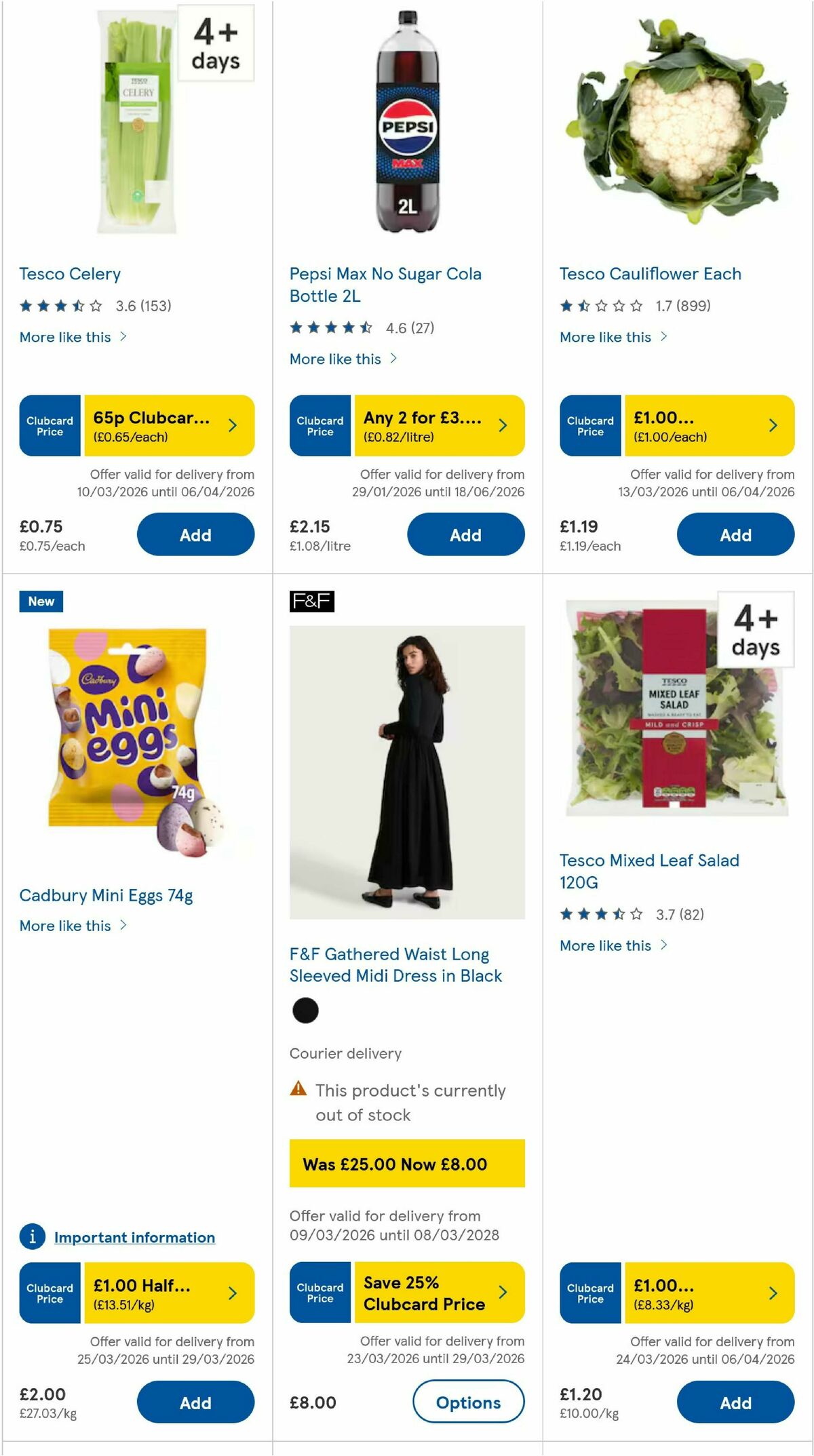Open Important information for Cadbury Mini Eggs
Viewport: 814px width, 1456px height.
pyautogui.click(x=134, y=1237)
